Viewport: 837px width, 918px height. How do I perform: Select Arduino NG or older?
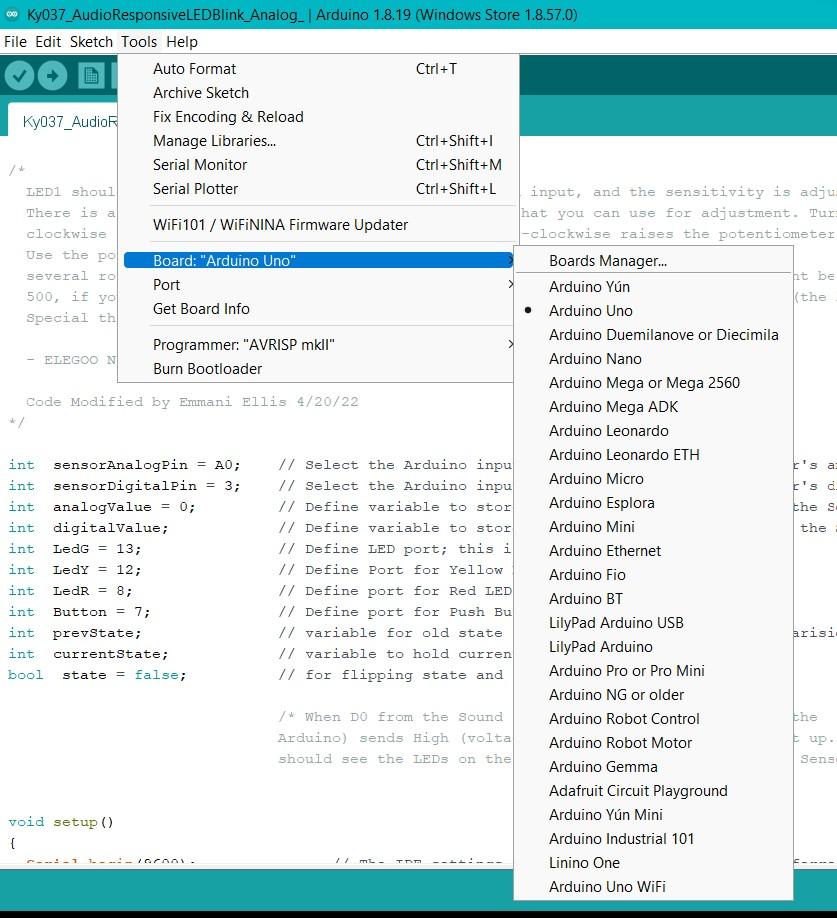click(653, 695)
